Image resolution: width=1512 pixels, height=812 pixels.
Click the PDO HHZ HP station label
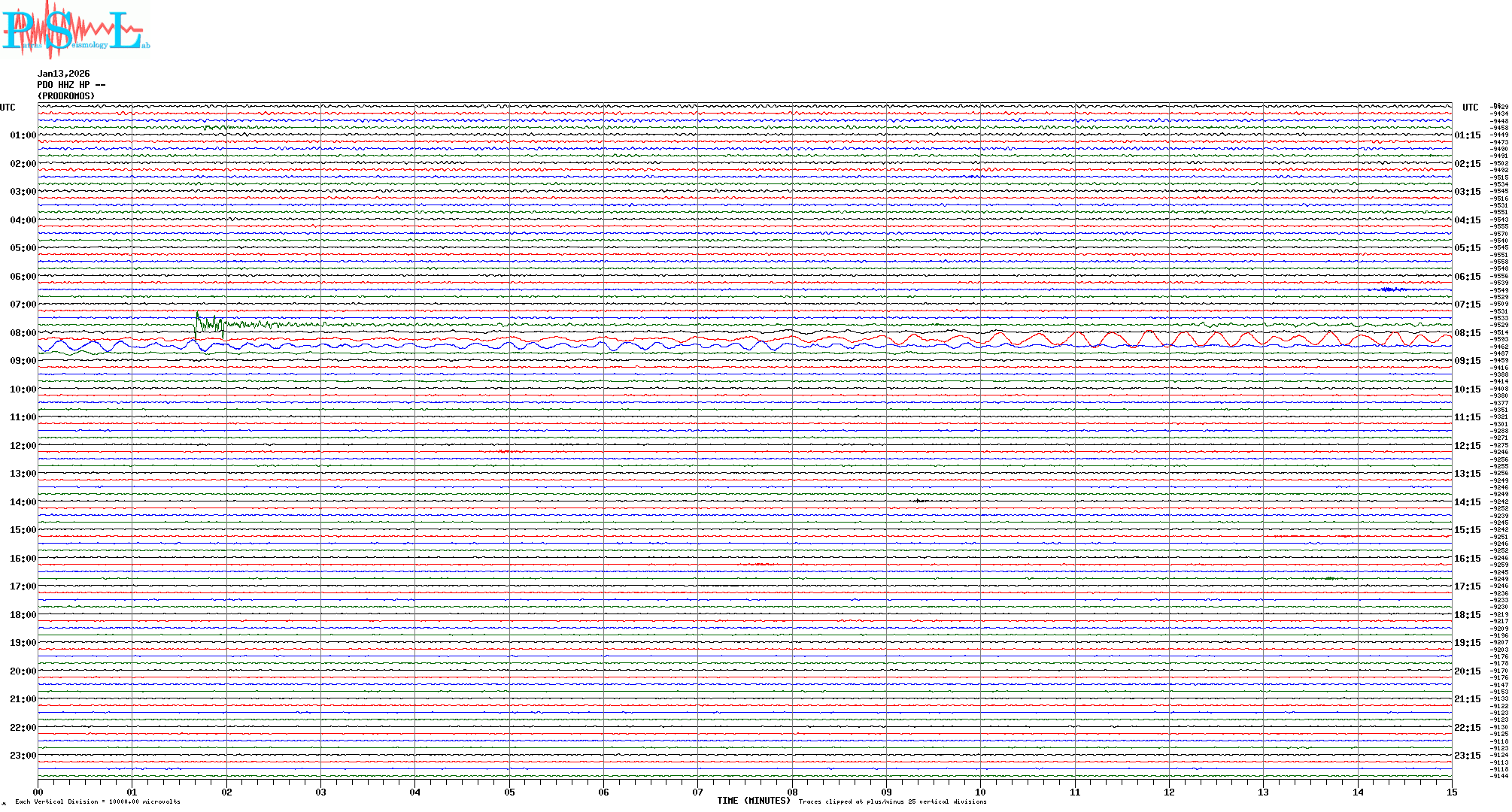[71, 85]
